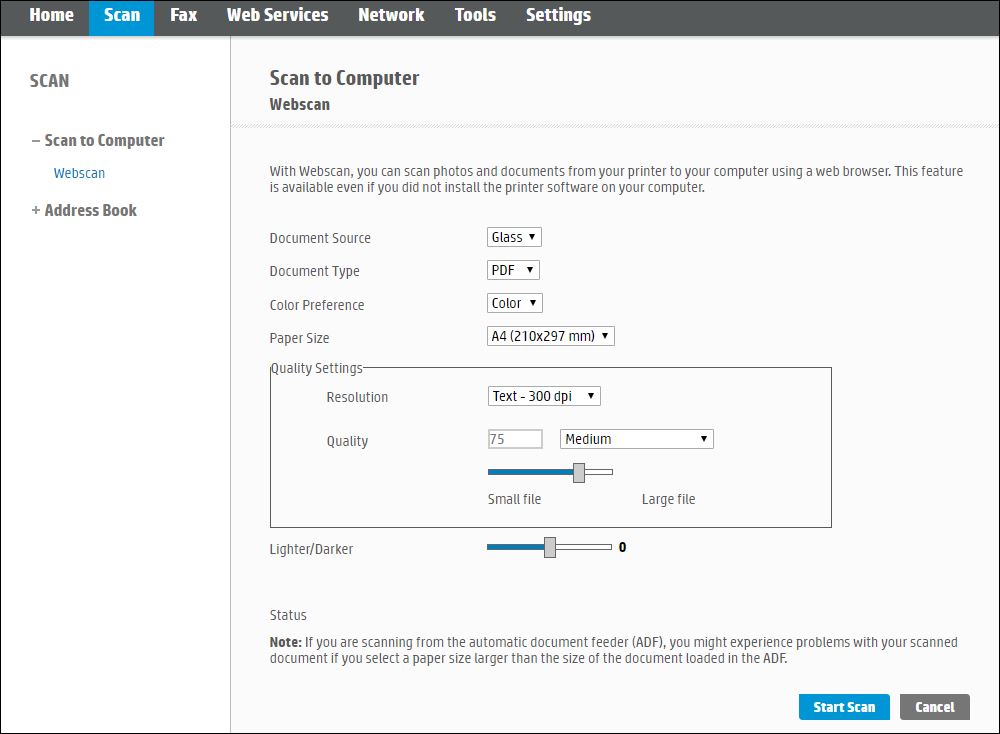Click the Cancel button
This screenshot has height=734, width=1000.
934,707
